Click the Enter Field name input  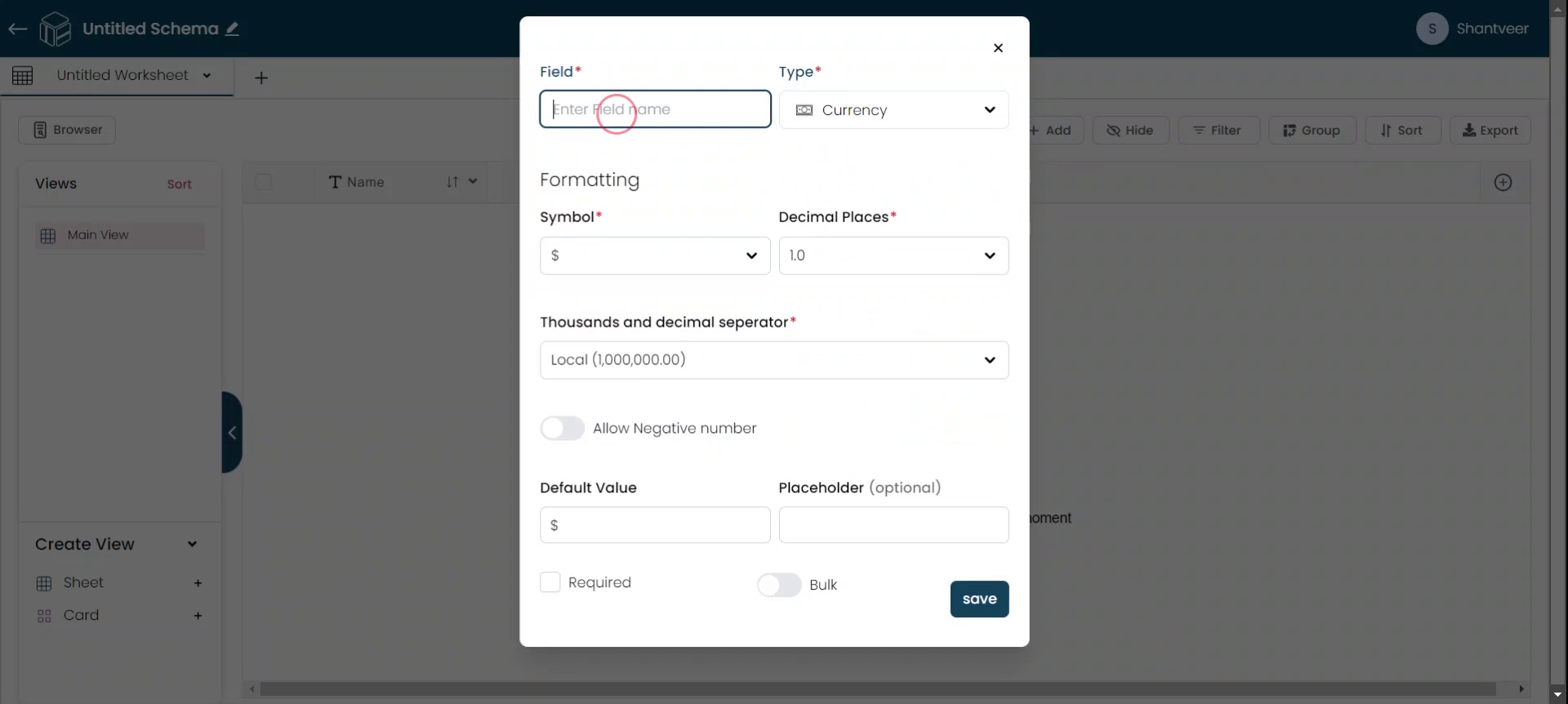[x=654, y=109]
